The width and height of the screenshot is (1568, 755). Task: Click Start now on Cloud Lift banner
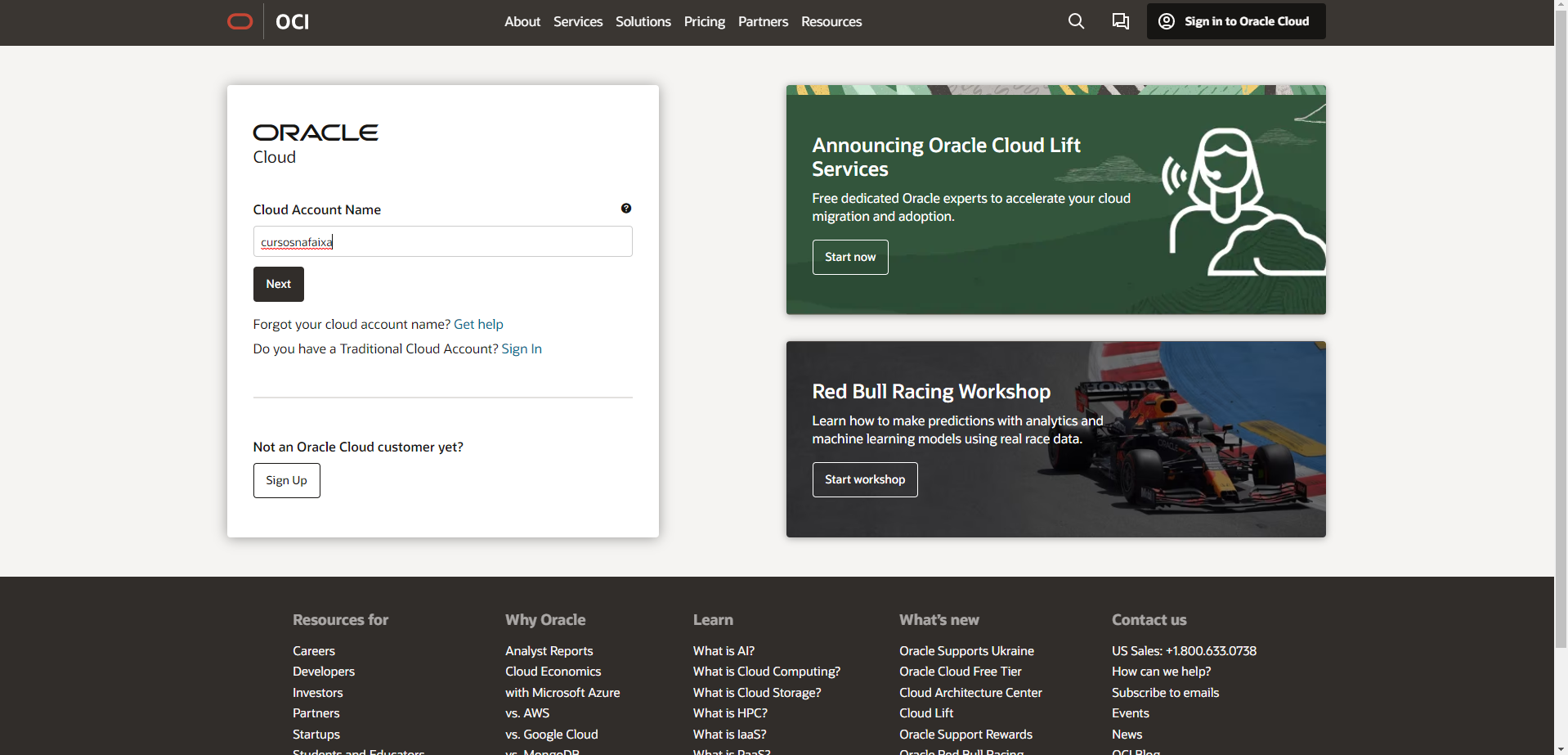[x=849, y=257]
